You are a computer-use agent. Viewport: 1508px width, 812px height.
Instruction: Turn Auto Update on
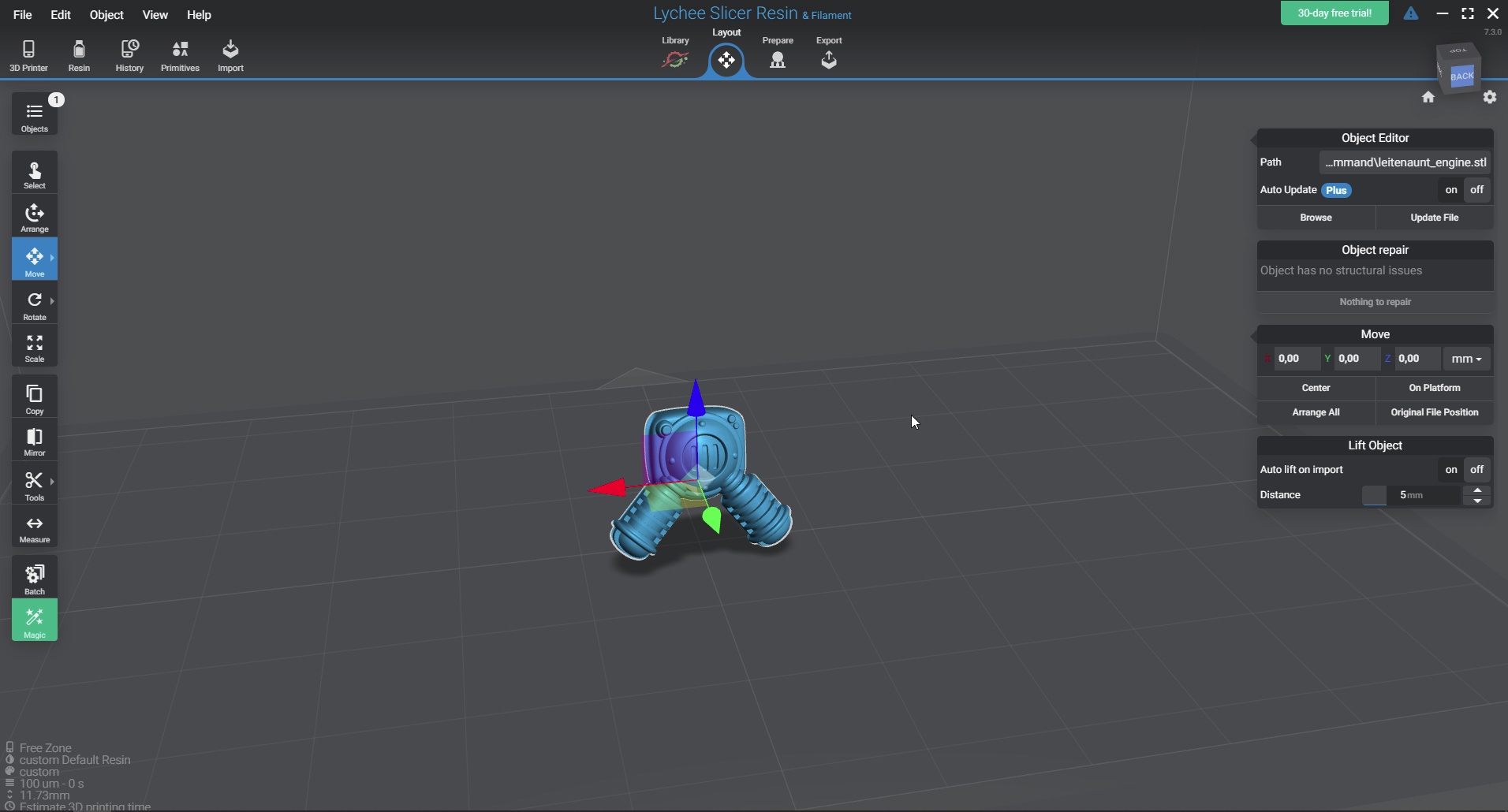[1450, 190]
